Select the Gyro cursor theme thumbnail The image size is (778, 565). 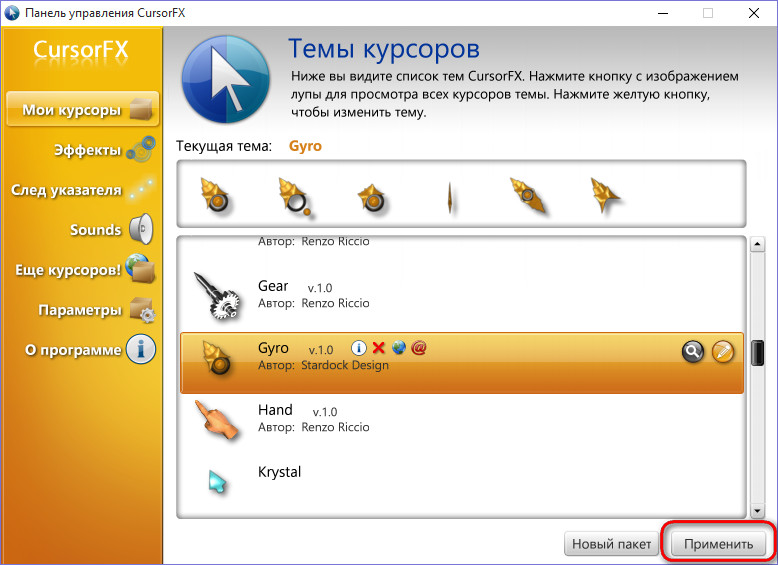click(217, 358)
